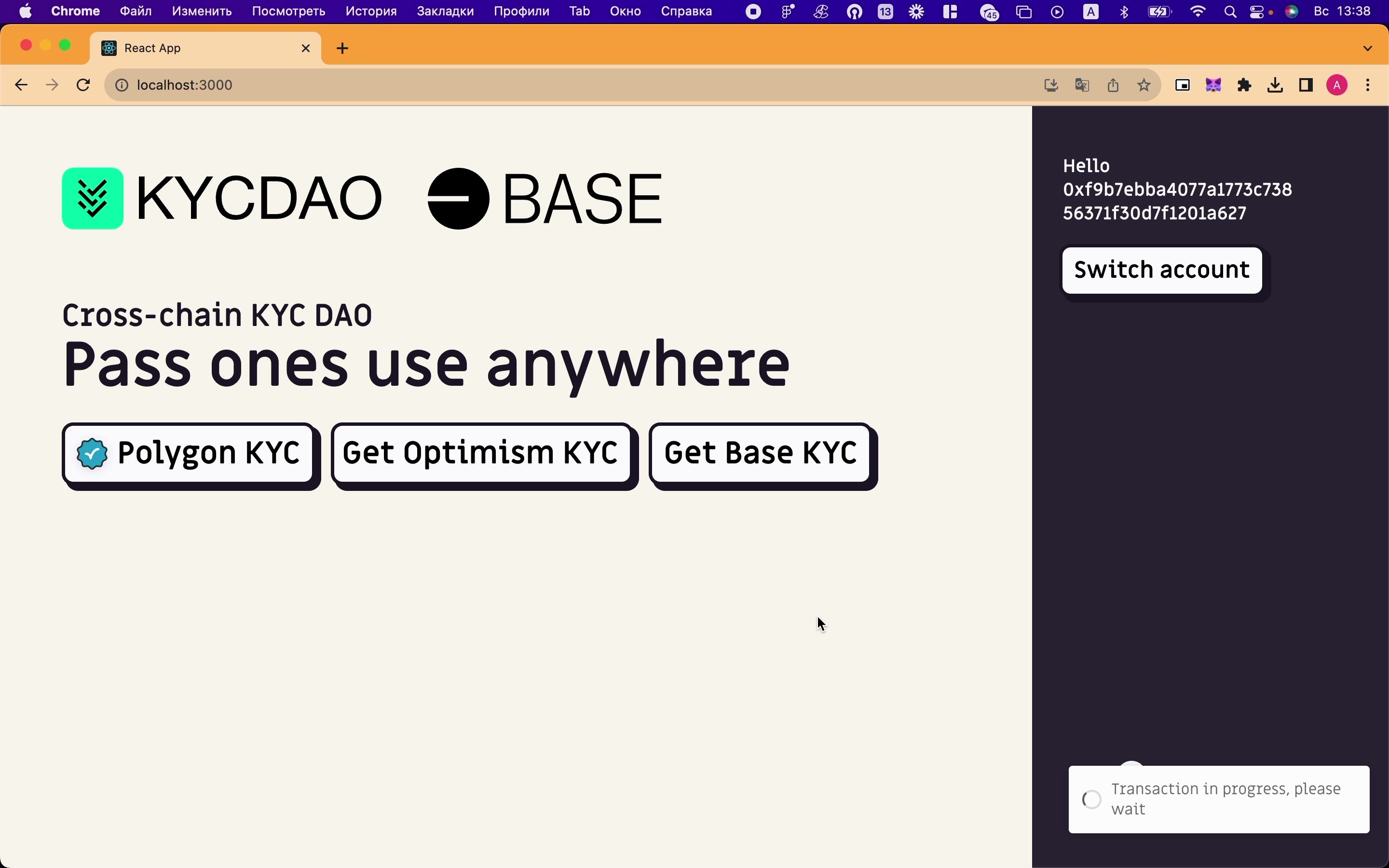Open the Chrome History menu

[x=371, y=11]
